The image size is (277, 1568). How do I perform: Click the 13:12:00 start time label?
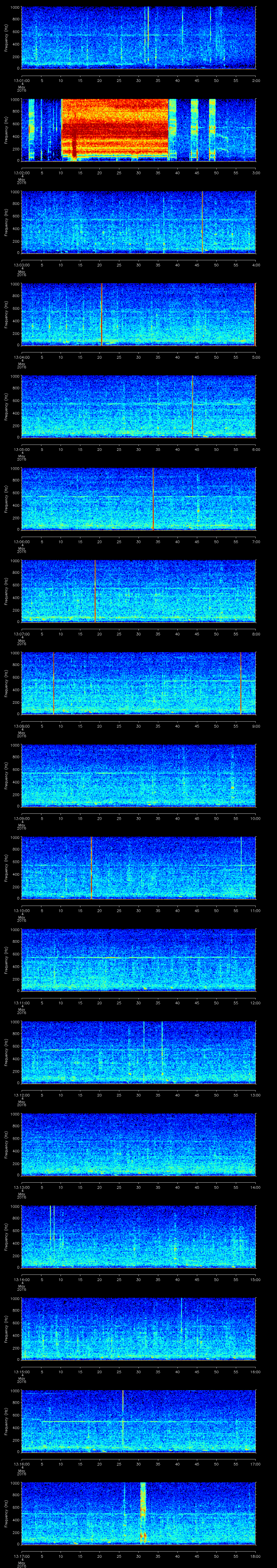21,1096
